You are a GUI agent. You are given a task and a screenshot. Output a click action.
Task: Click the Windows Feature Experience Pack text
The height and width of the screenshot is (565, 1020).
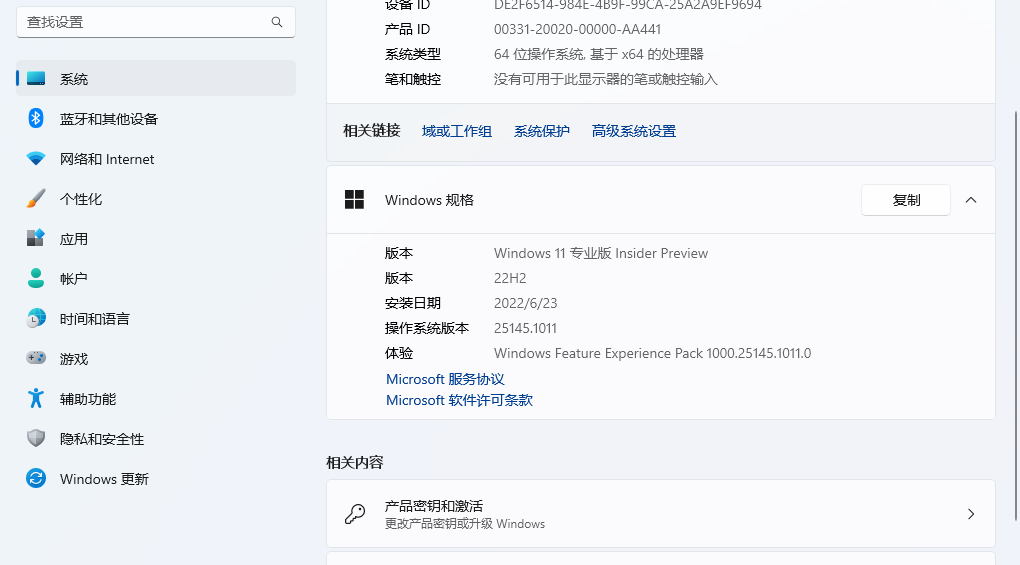(x=652, y=353)
